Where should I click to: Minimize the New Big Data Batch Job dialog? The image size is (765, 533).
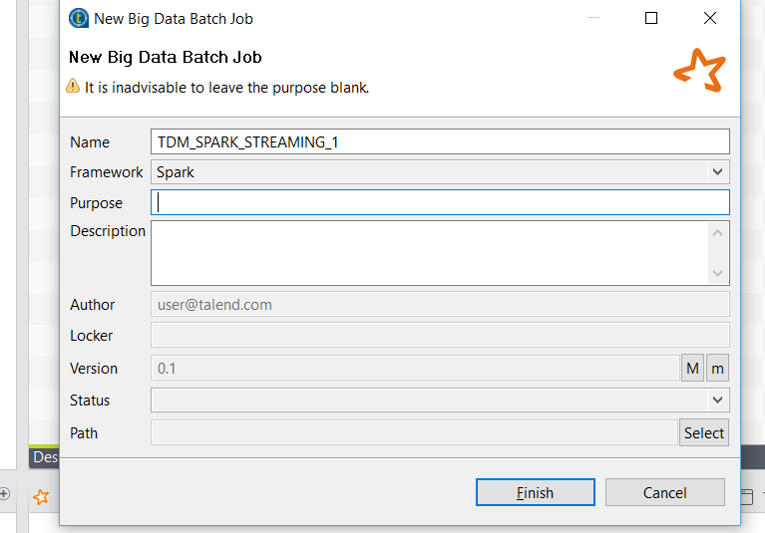click(593, 18)
